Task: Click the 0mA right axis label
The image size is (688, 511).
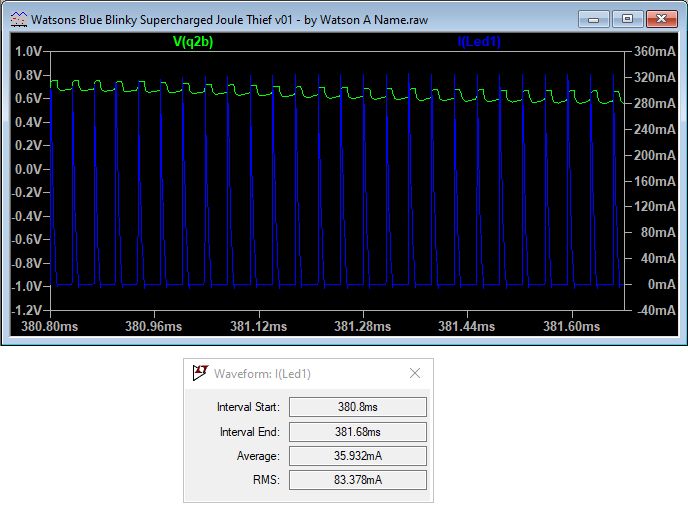Action: point(662,284)
